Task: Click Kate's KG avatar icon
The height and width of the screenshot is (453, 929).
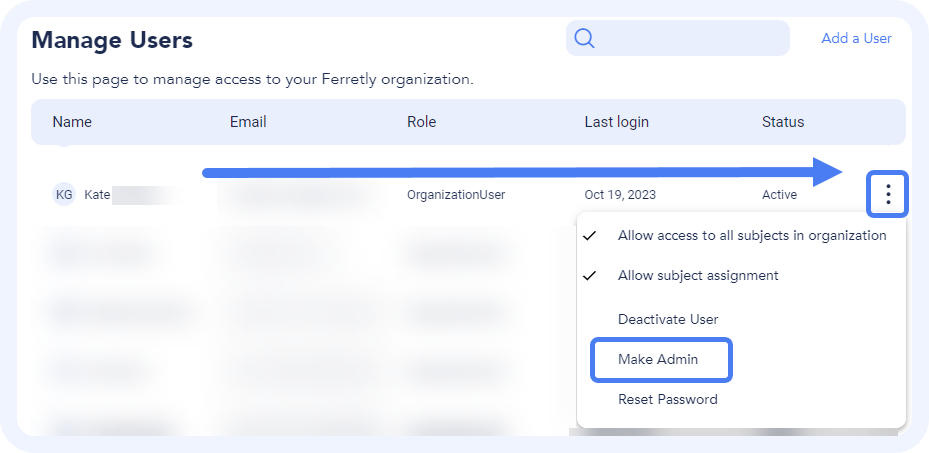Action: pyautogui.click(x=64, y=195)
